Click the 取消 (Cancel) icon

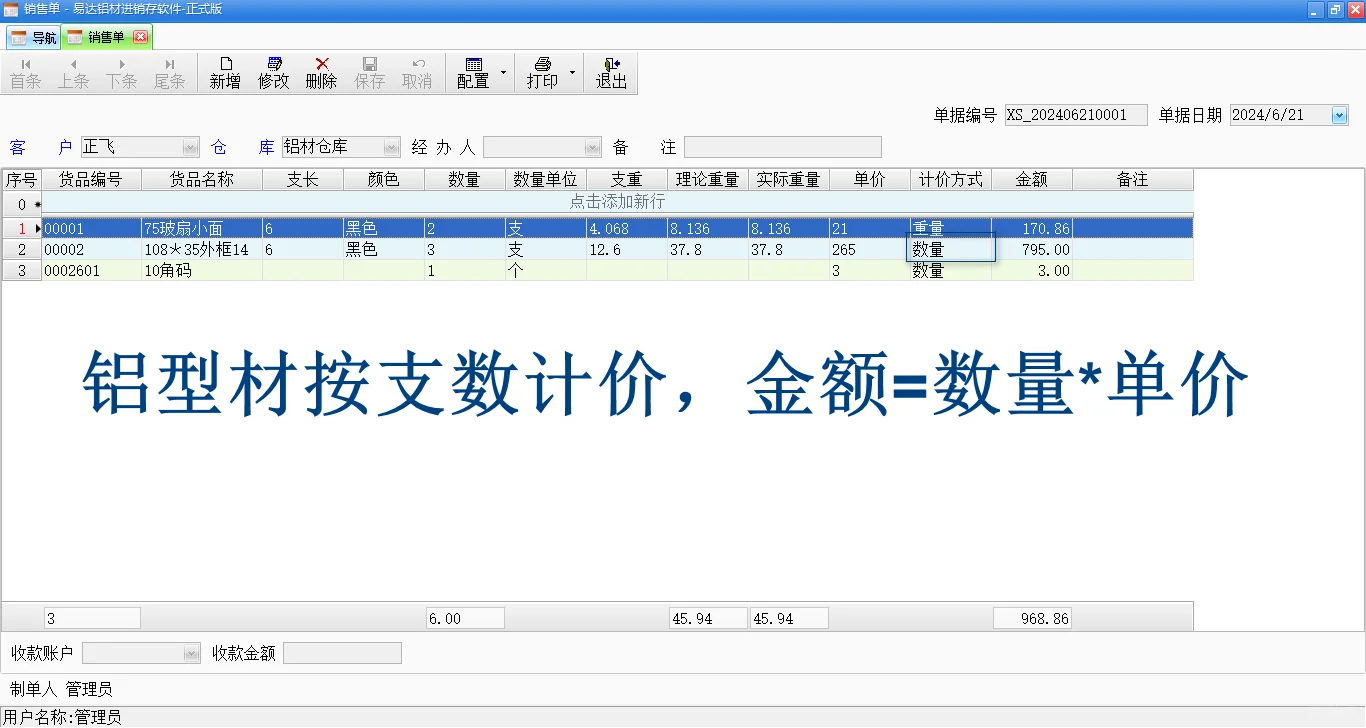(x=417, y=72)
